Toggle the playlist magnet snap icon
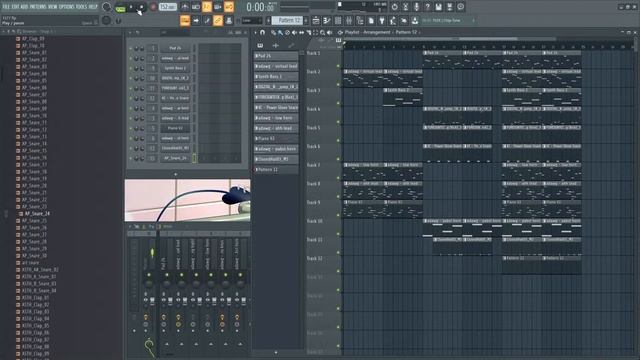Viewport: 640px width, 360px height. [262, 32]
